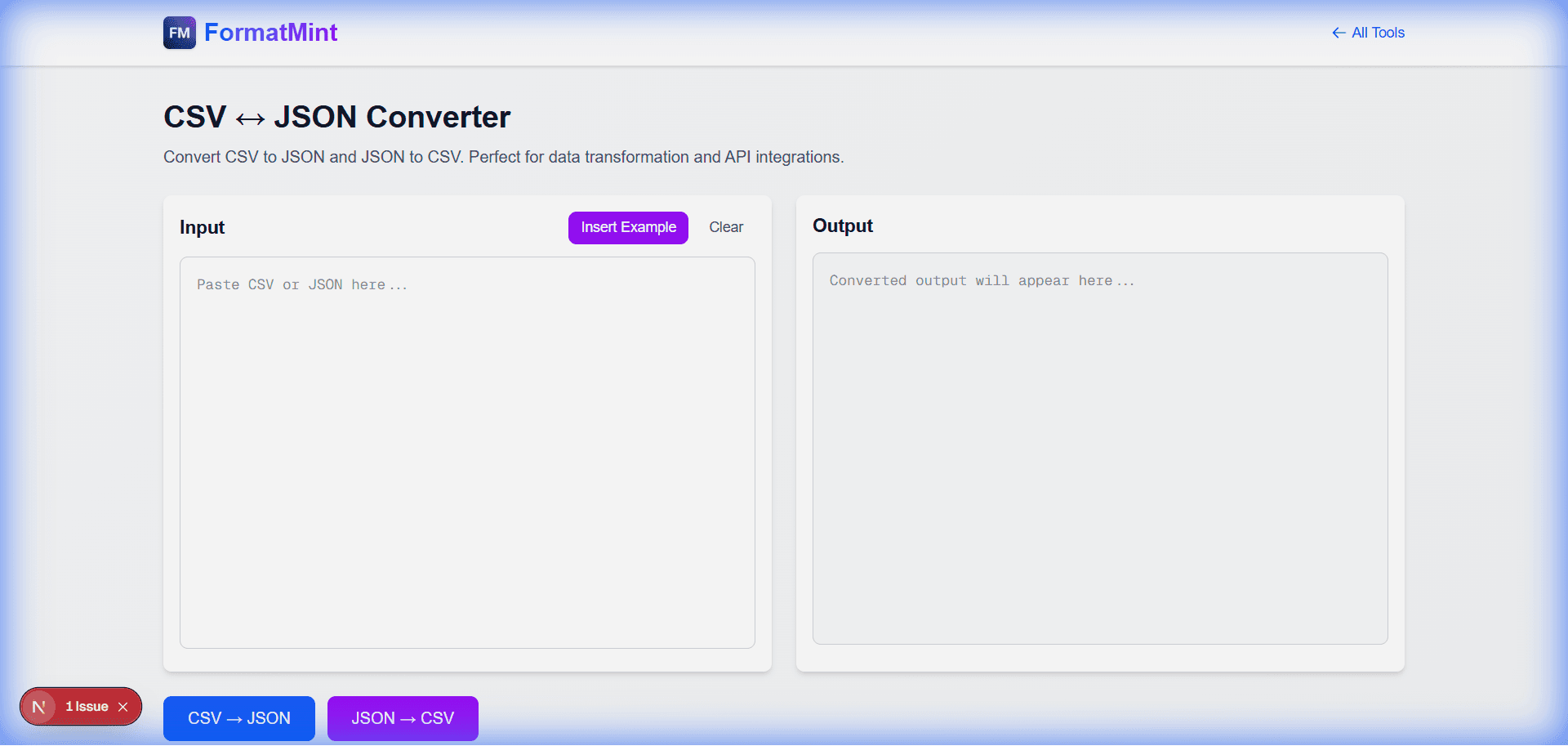Convert using the CSV → JSON button
The image size is (1568, 746).
pos(238,718)
